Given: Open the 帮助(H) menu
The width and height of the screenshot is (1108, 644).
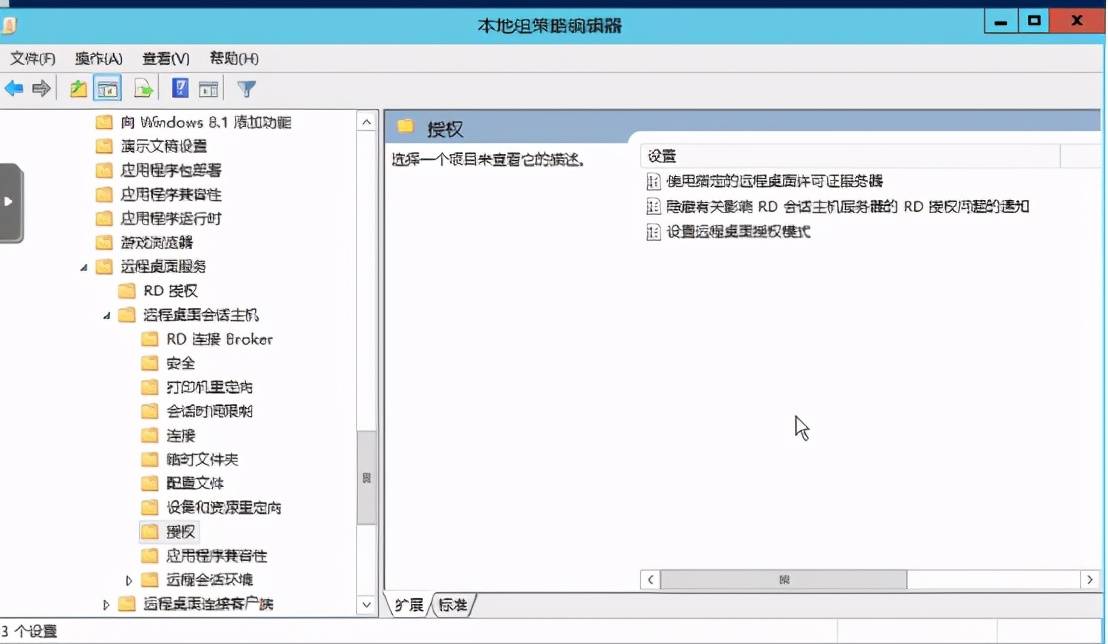Looking at the screenshot, I should (234, 59).
